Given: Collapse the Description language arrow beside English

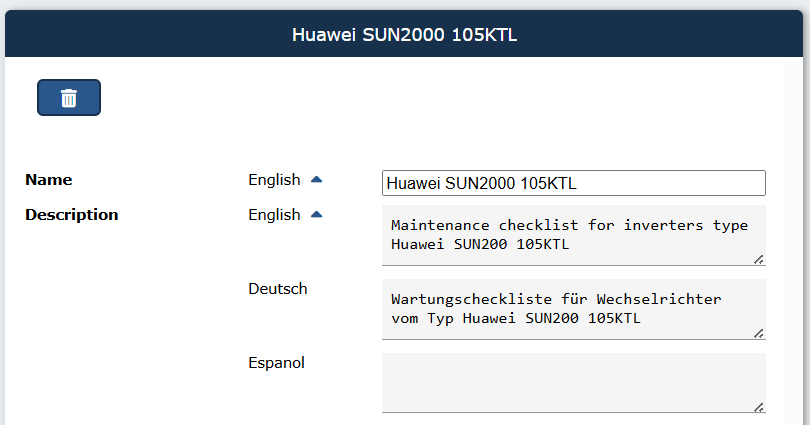Looking at the screenshot, I should click(317, 215).
